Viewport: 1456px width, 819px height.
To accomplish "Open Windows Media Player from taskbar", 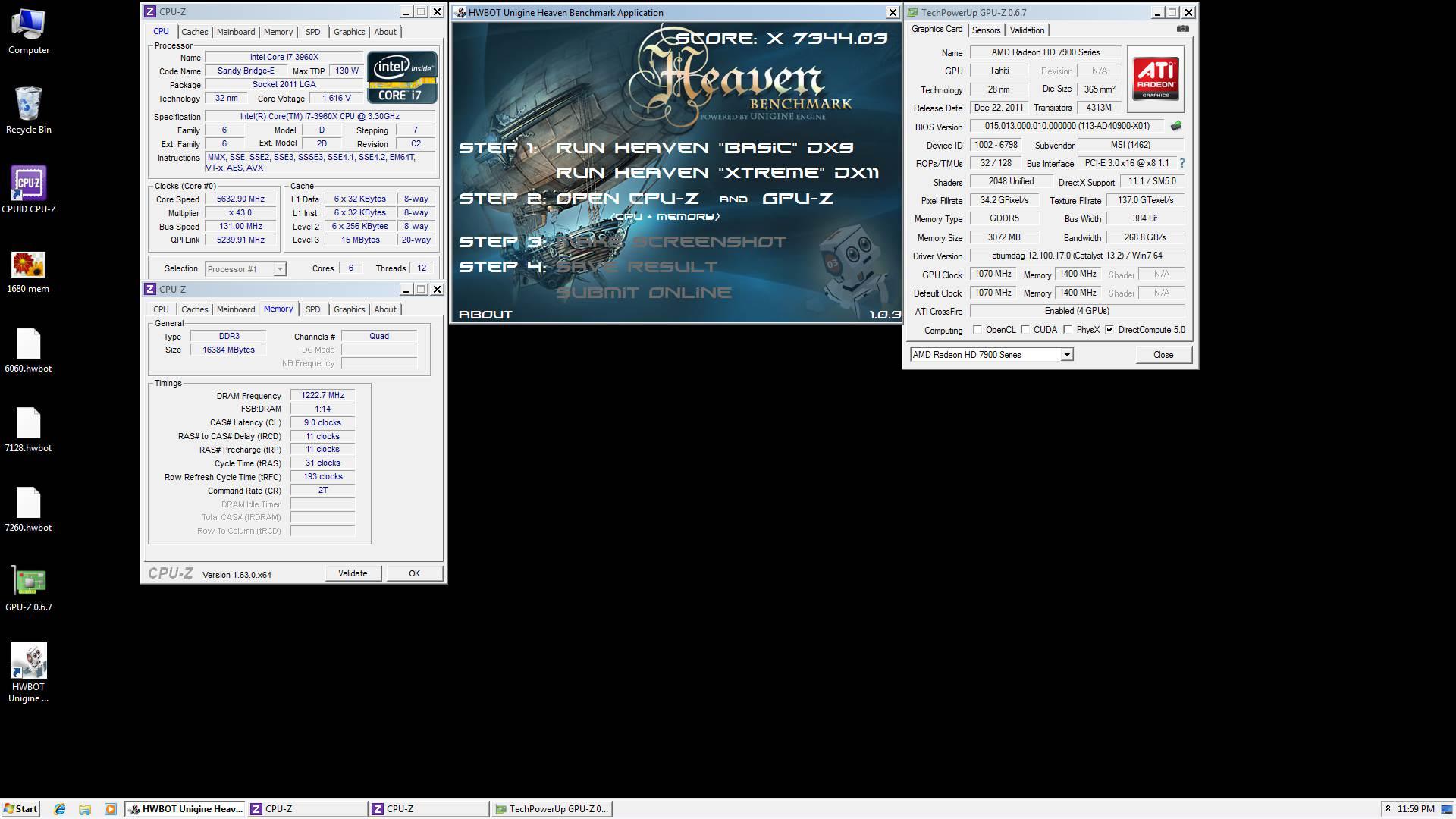I will 110,809.
